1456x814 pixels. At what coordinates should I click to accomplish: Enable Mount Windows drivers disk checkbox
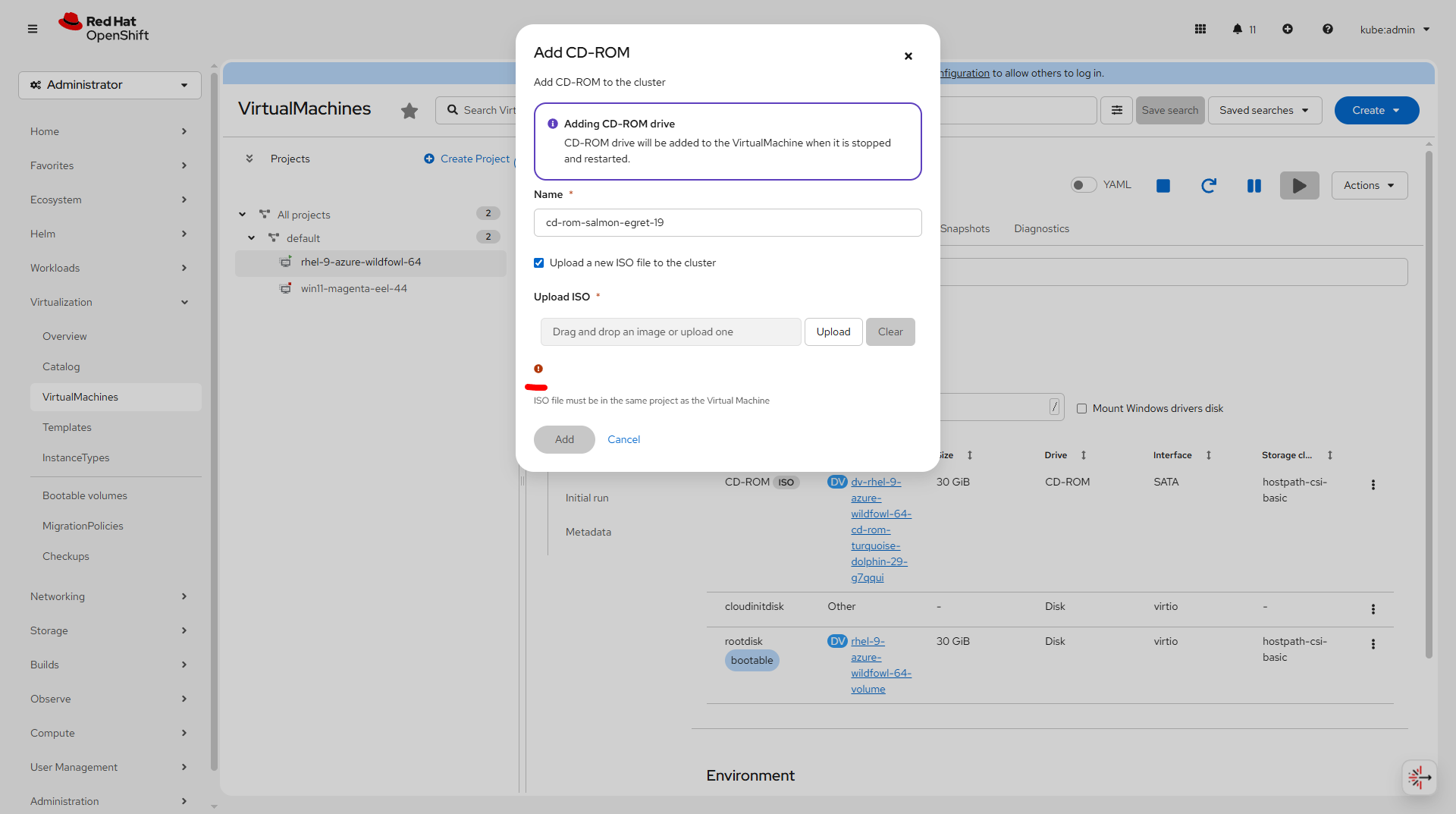(x=1082, y=409)
